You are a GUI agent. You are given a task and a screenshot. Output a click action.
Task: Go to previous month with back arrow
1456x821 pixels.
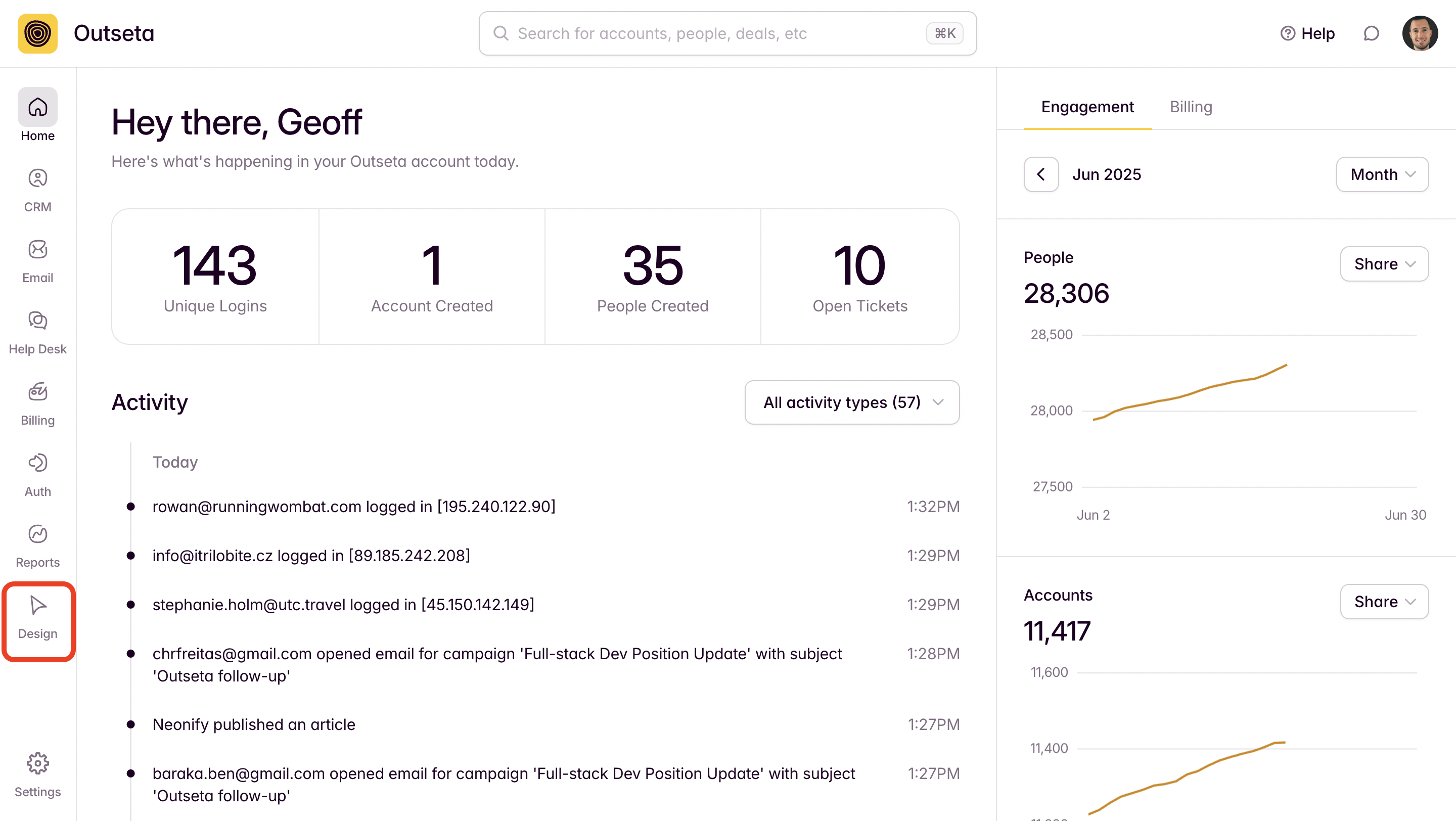(x=1040, y=174)
